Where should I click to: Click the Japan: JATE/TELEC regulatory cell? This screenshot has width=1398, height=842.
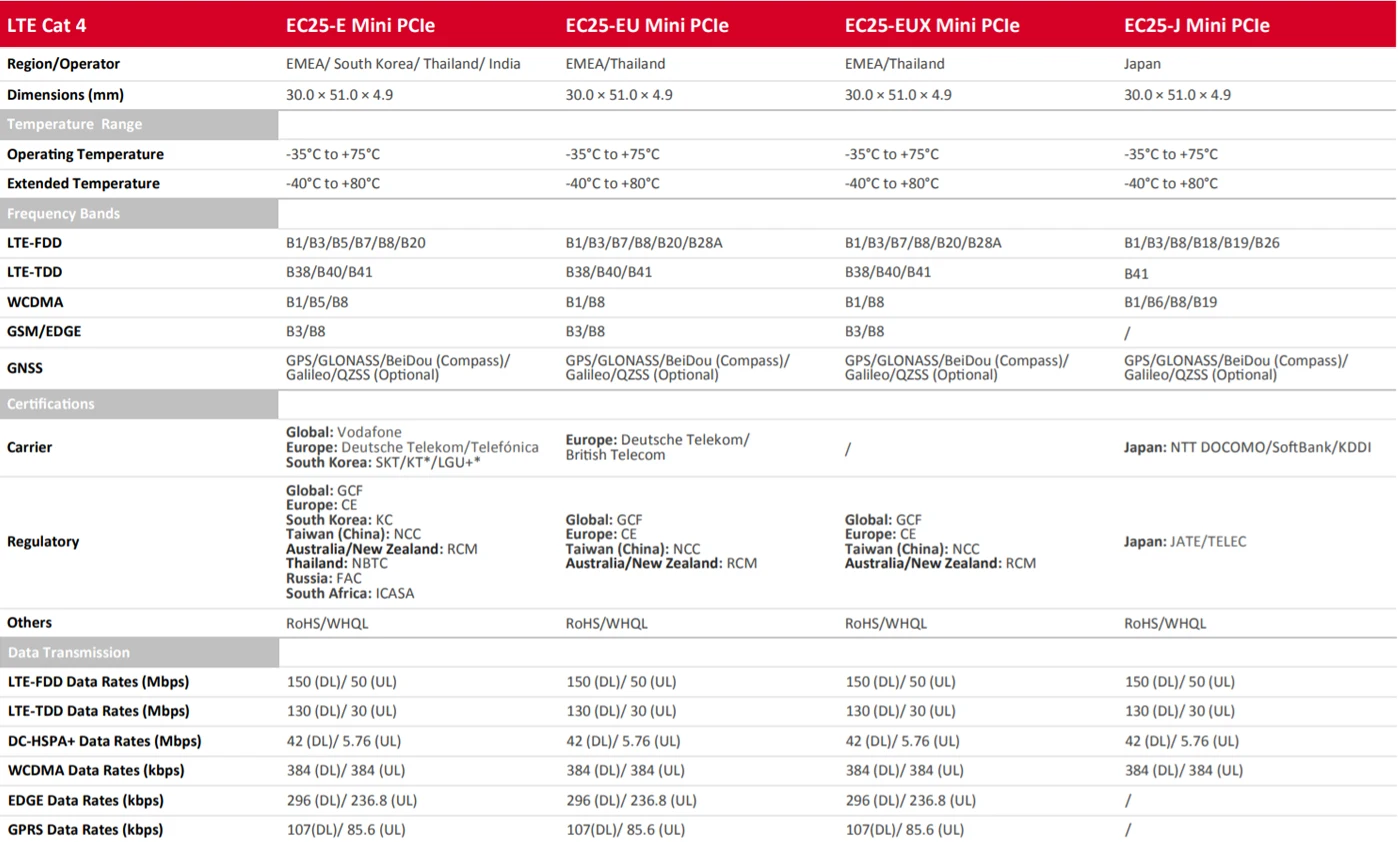[x=1186, y=541]
